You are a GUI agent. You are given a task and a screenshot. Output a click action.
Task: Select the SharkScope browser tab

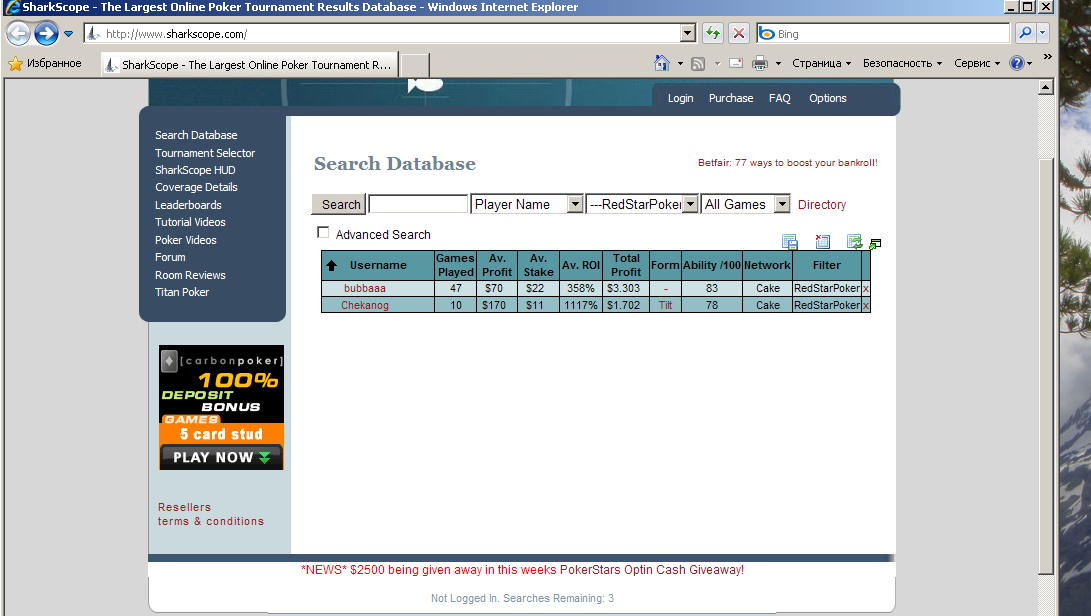(x=250, y=65)
